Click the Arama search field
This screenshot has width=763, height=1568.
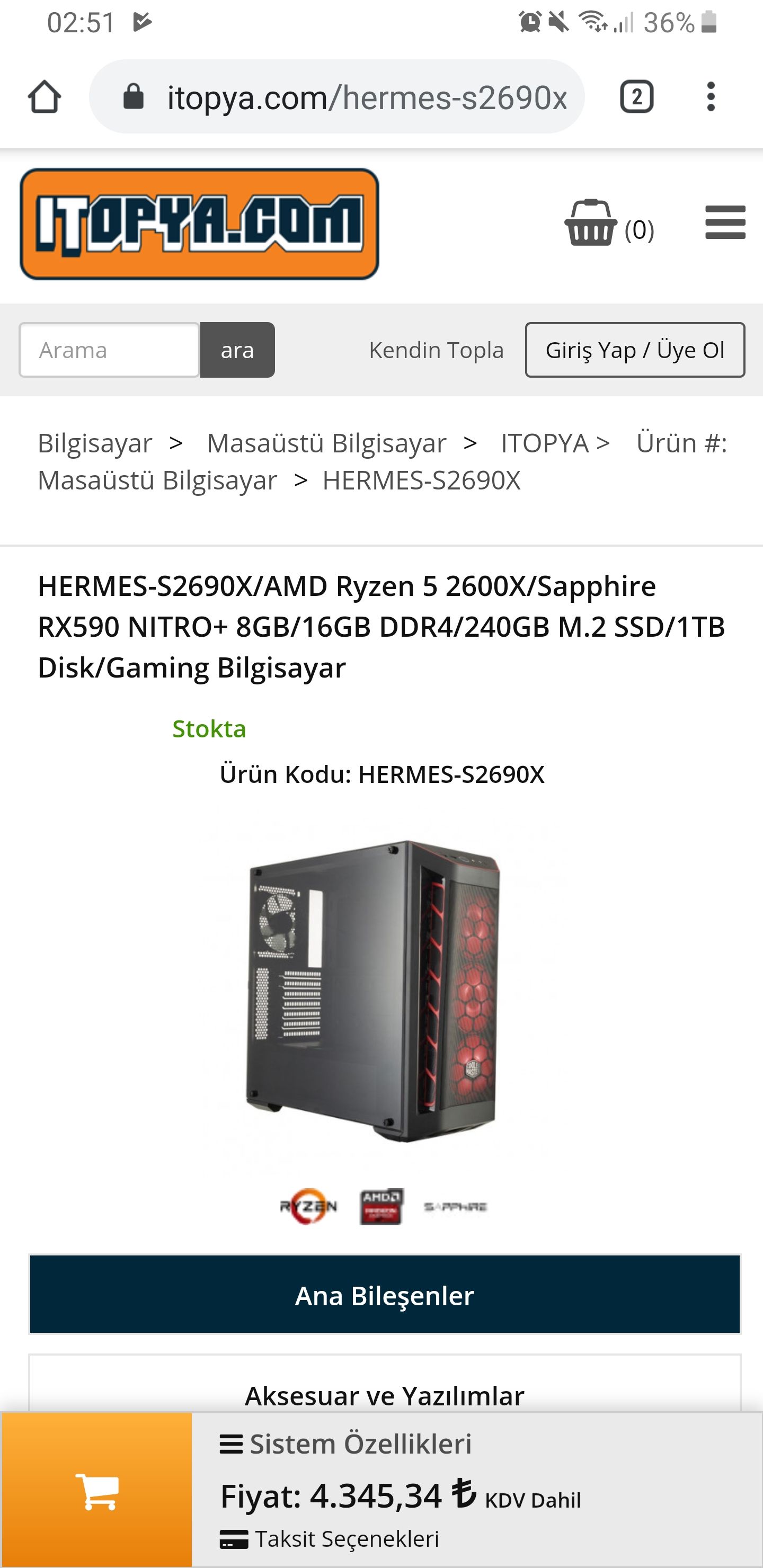click(x=109, y=350)
